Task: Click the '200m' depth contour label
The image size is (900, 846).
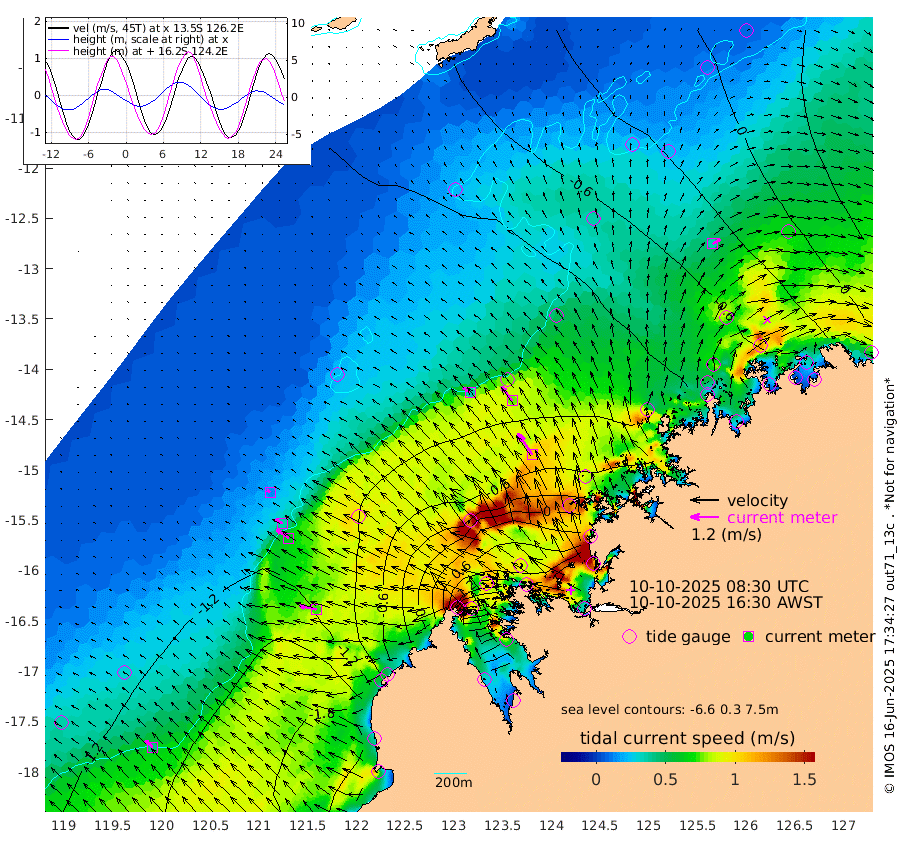Action: click(453, 782)
